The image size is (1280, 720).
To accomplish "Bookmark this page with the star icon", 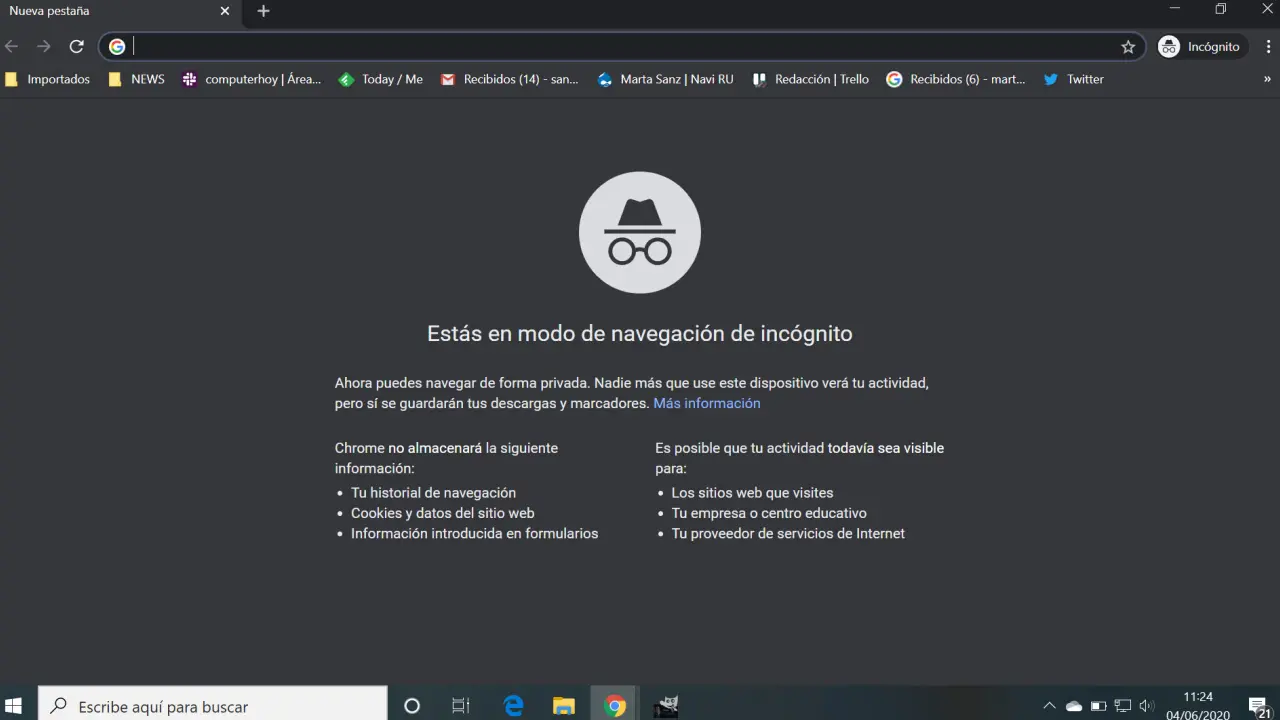I will pyautogui.click(x=1128, y=47).
